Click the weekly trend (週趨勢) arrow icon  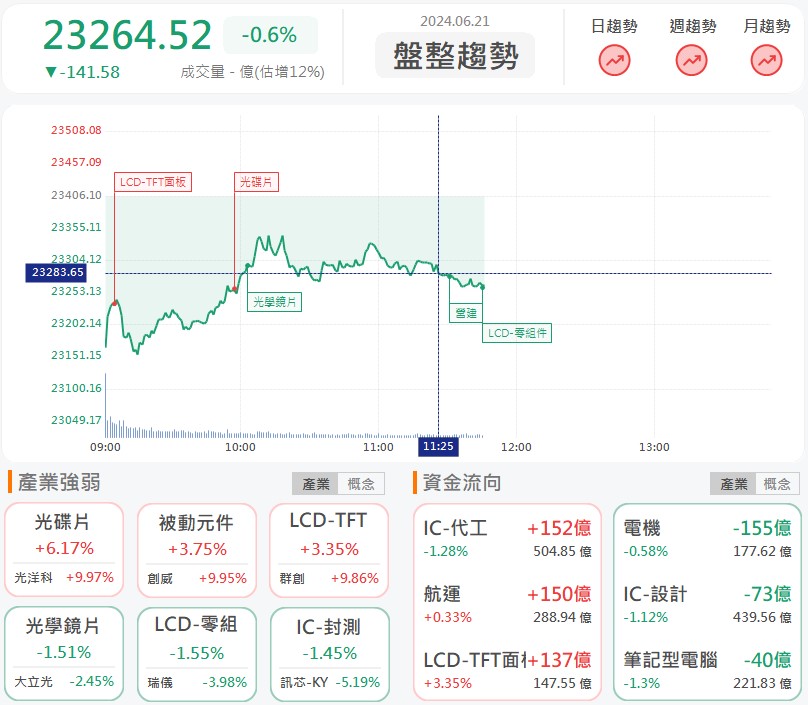(x=692, y=60)
